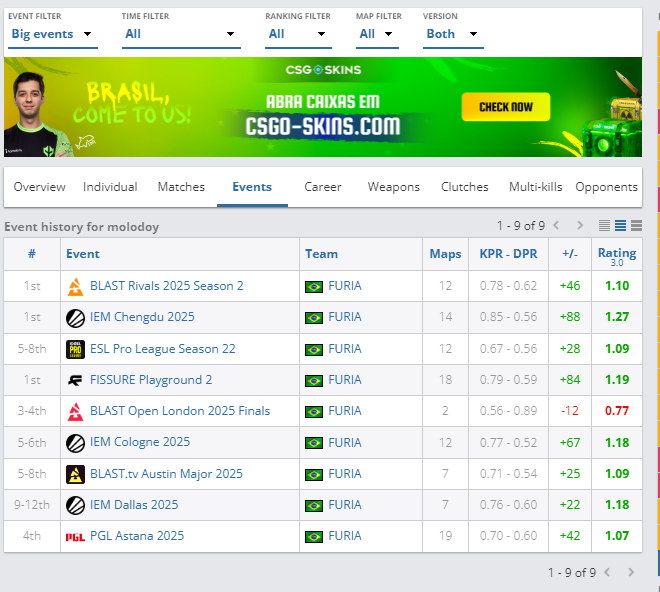Open FURIA team in IEM Chengdu row
660x592 pixels.
[x=345, y=317]
